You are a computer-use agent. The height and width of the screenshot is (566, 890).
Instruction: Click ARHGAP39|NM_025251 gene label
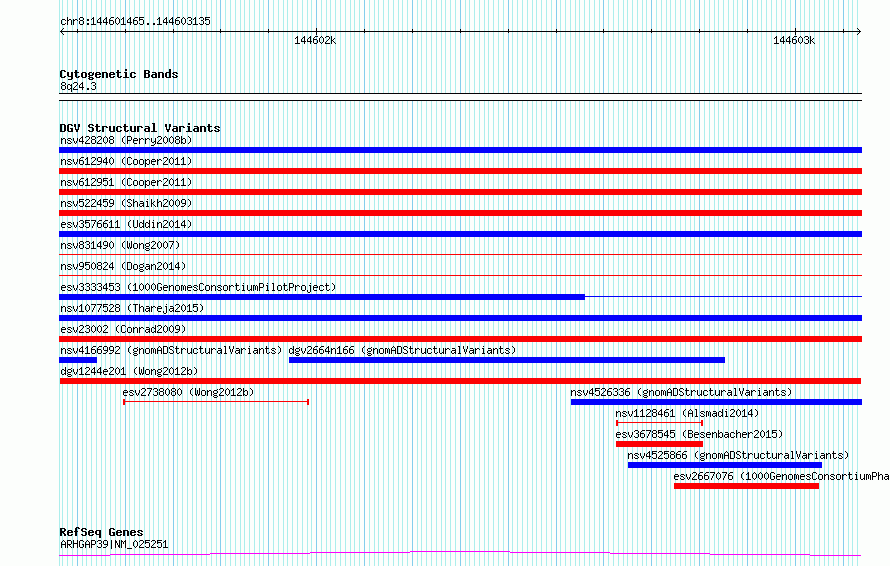coord(114,544)
